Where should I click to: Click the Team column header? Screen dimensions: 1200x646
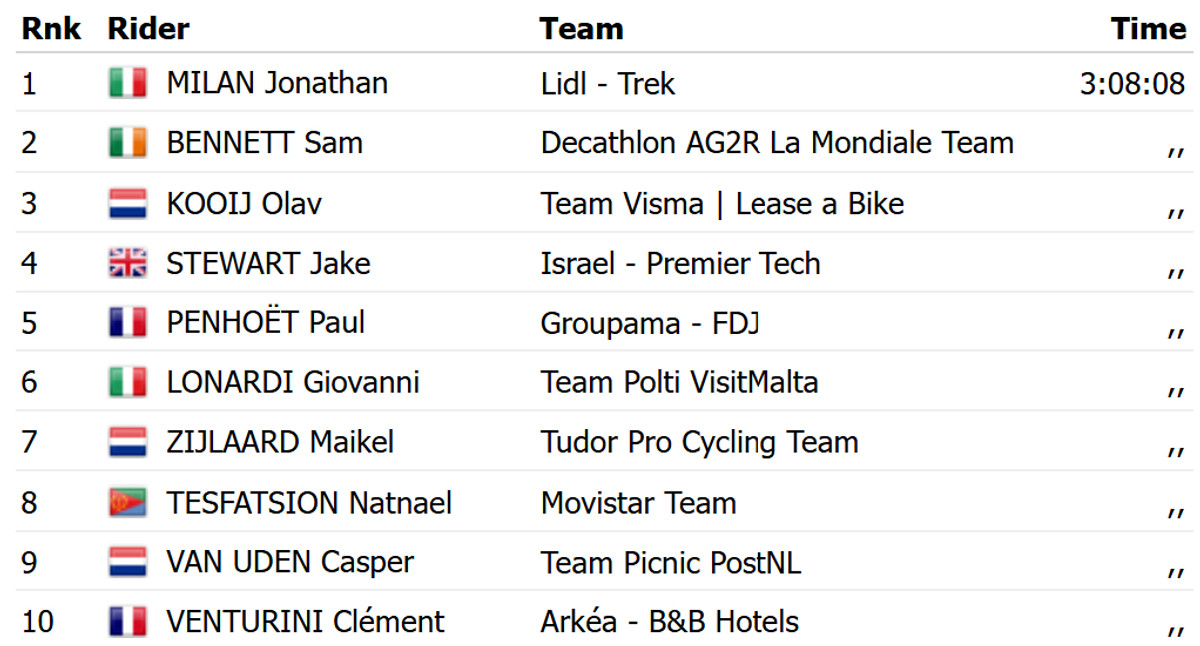[581, 29]
